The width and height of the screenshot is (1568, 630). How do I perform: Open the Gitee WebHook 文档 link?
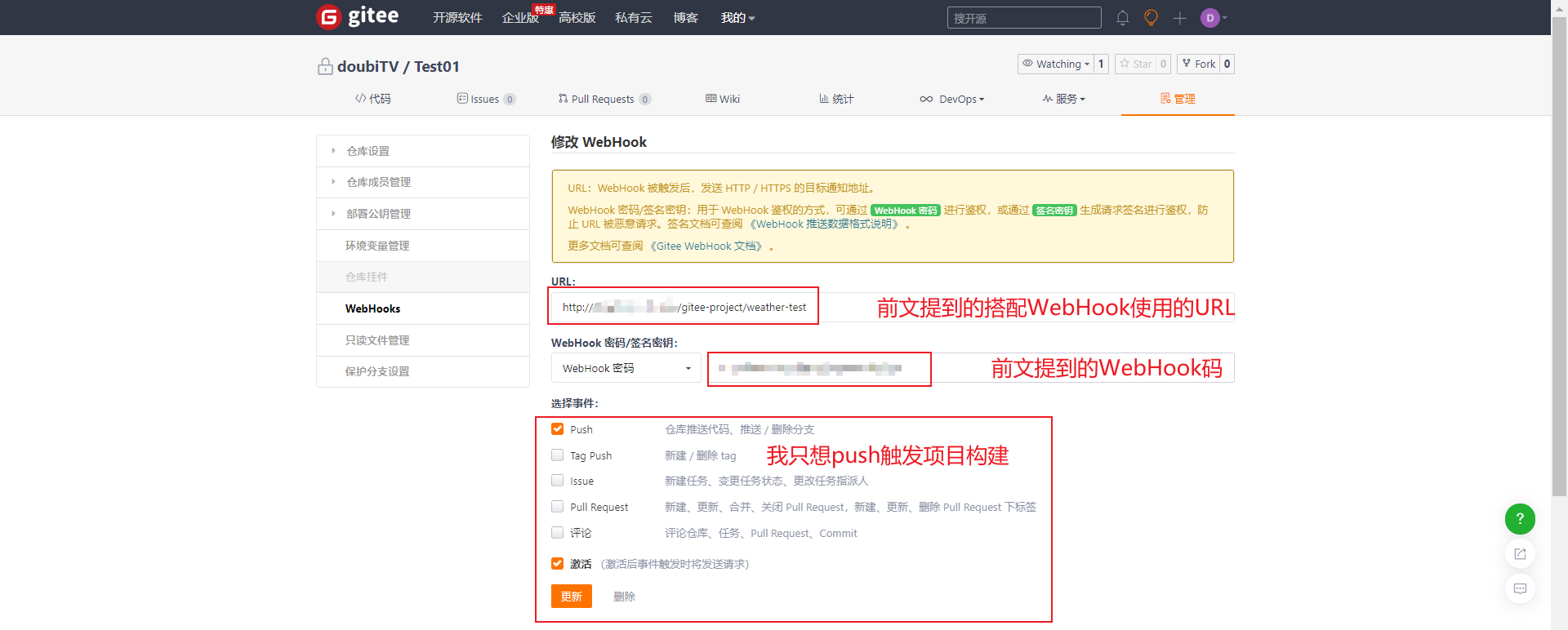pyautogui.click(x=709, y=246)
